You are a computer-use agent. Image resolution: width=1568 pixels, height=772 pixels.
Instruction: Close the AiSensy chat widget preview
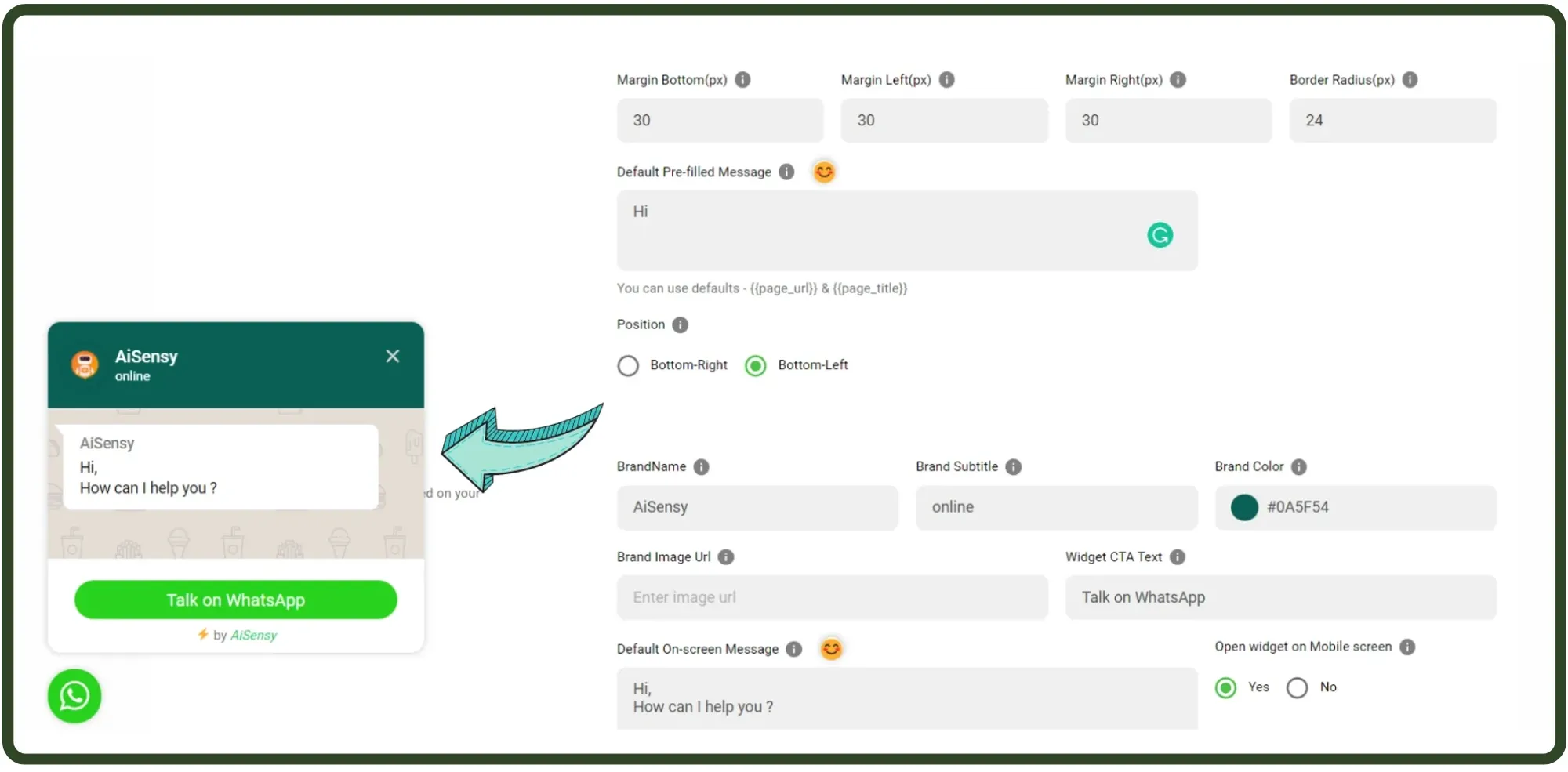393,357
